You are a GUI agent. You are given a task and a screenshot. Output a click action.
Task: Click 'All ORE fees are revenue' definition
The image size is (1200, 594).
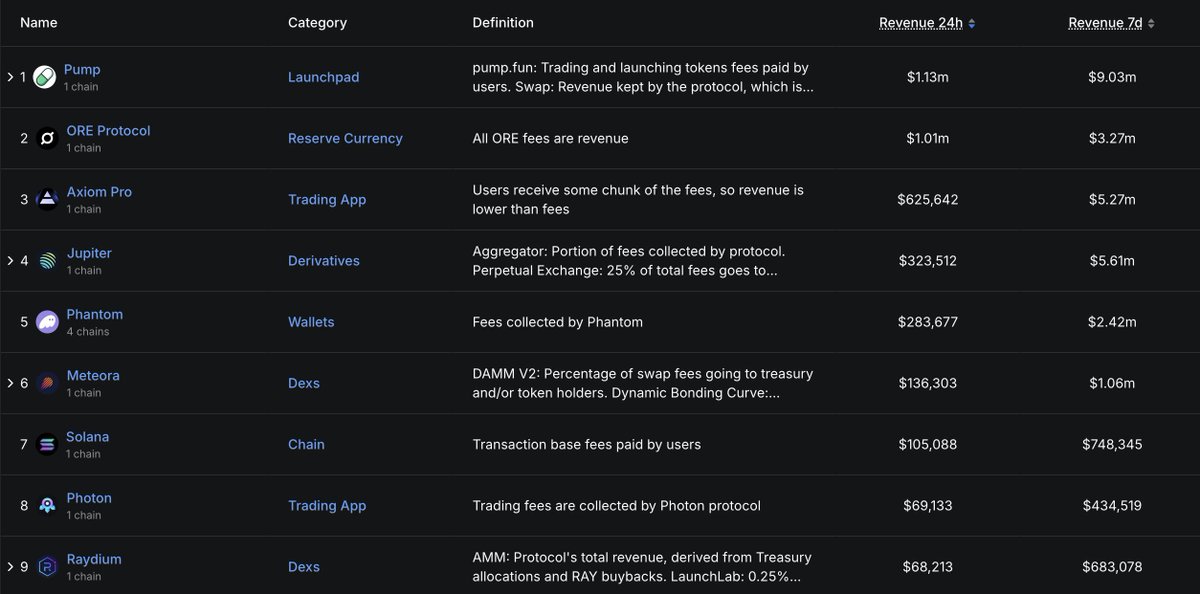click(x=551, y=138)
